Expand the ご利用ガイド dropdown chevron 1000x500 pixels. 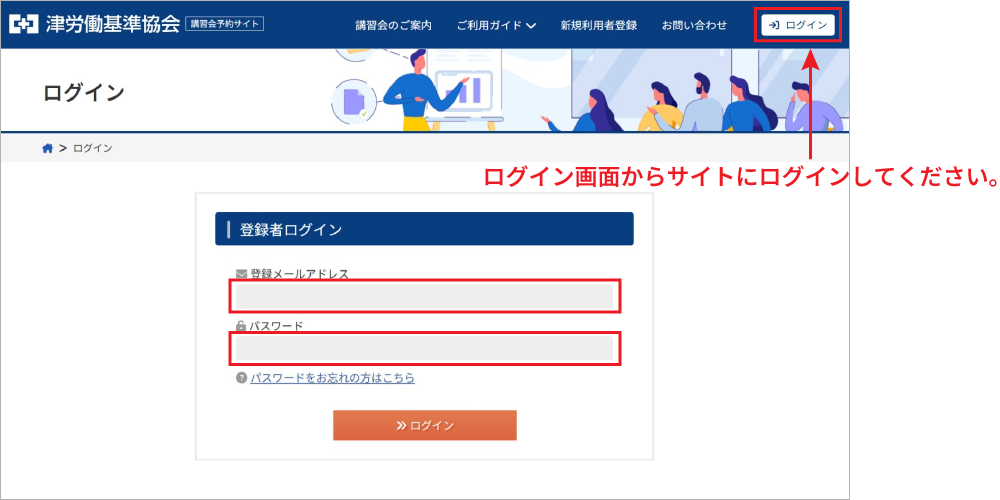click(x=531, y=26)
